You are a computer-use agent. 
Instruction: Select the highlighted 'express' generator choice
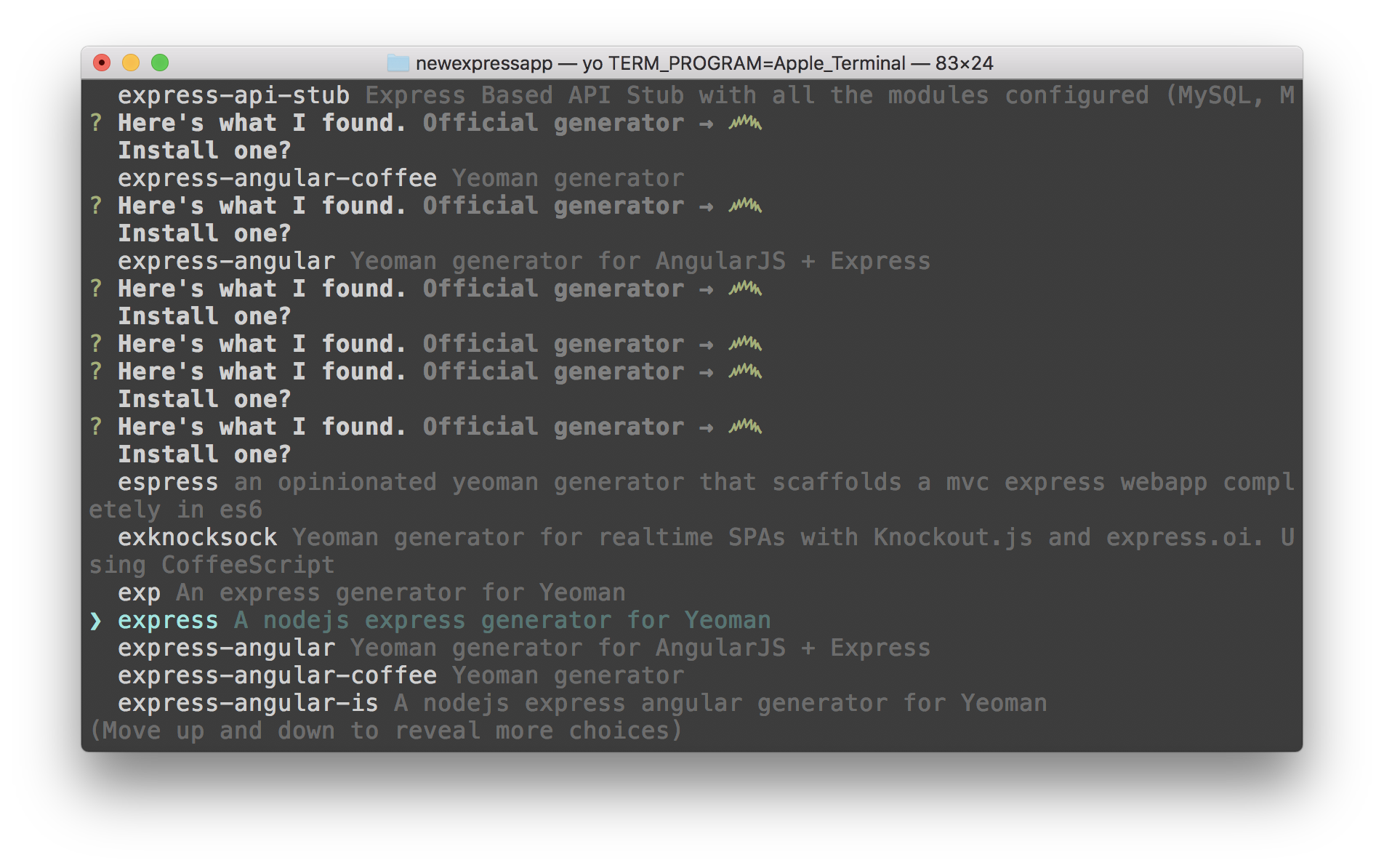click(x=444, y=621)
